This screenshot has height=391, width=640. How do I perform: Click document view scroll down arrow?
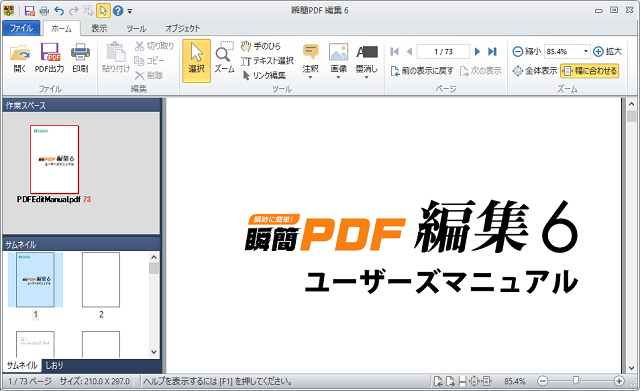click(x=631, y=368)
